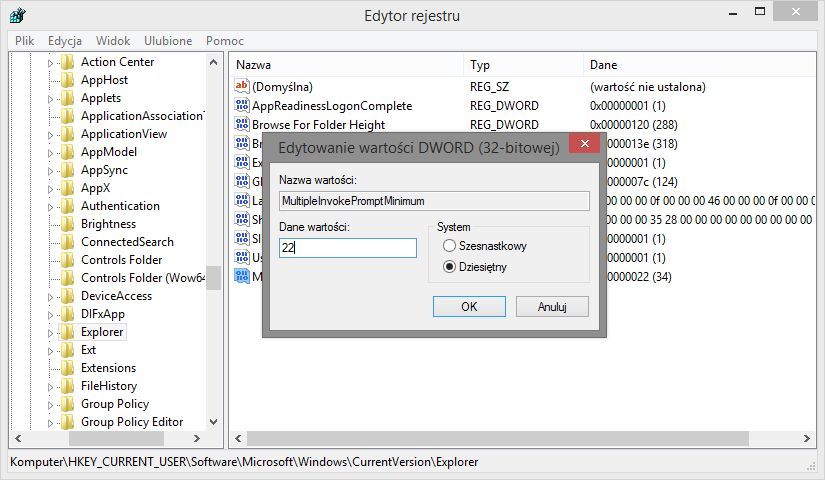
Task: Expand the DeviceAccess tree node
Action: click(51, 297)
